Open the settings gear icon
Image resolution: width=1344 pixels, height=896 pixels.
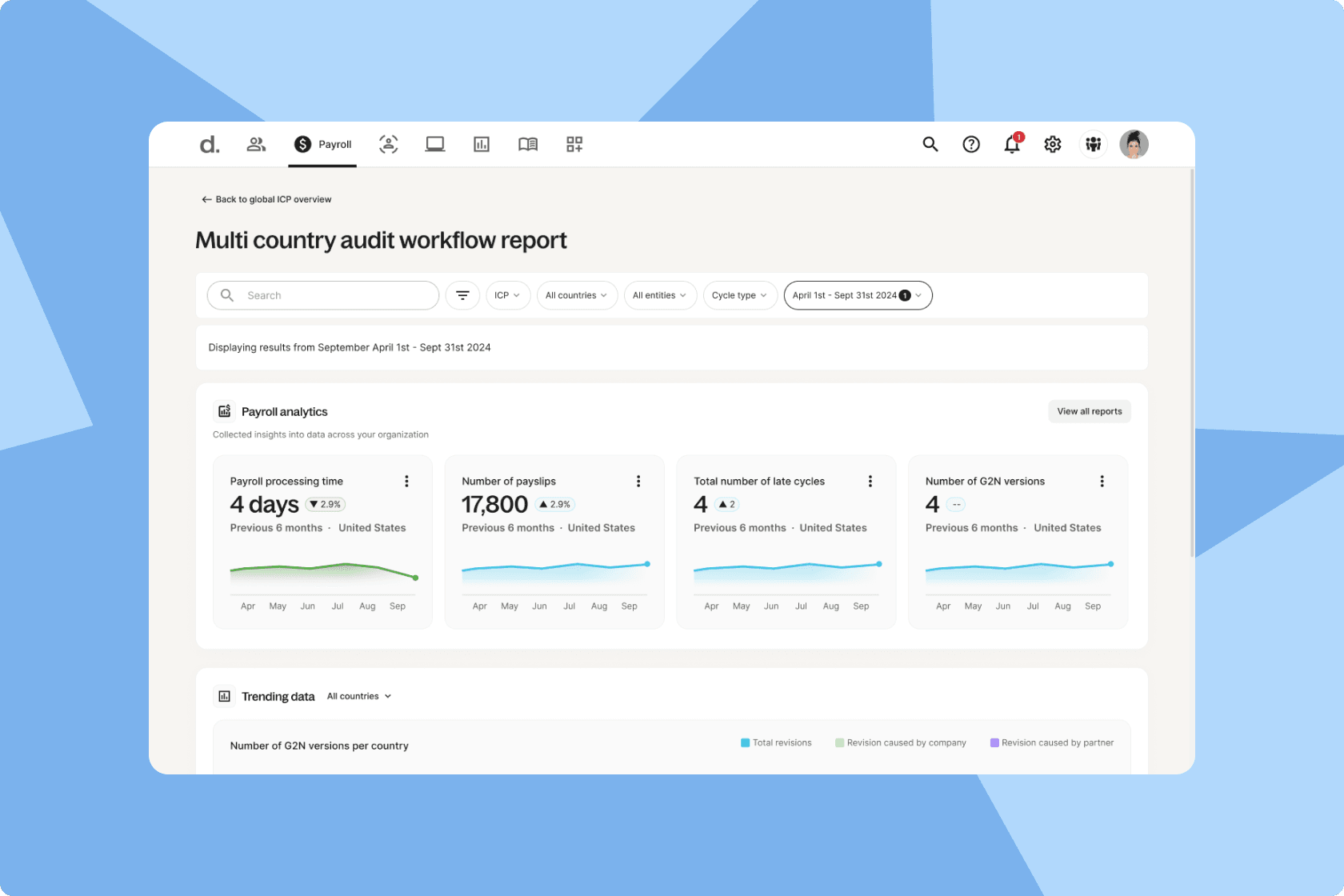coord(1053,144)
